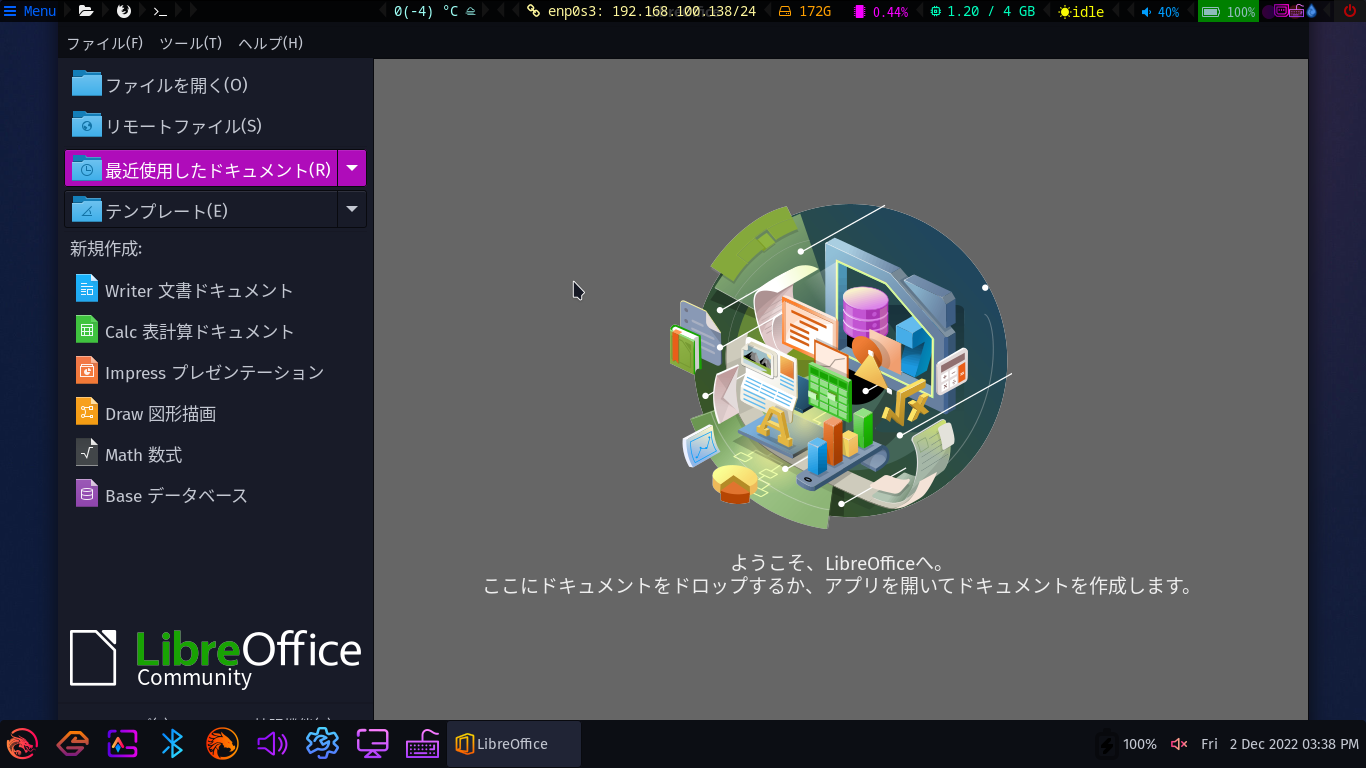This screenshot has width=1366, height=768.
Task: Create a new Impress プレゼンテーション
Action: (x=215, y=372)
